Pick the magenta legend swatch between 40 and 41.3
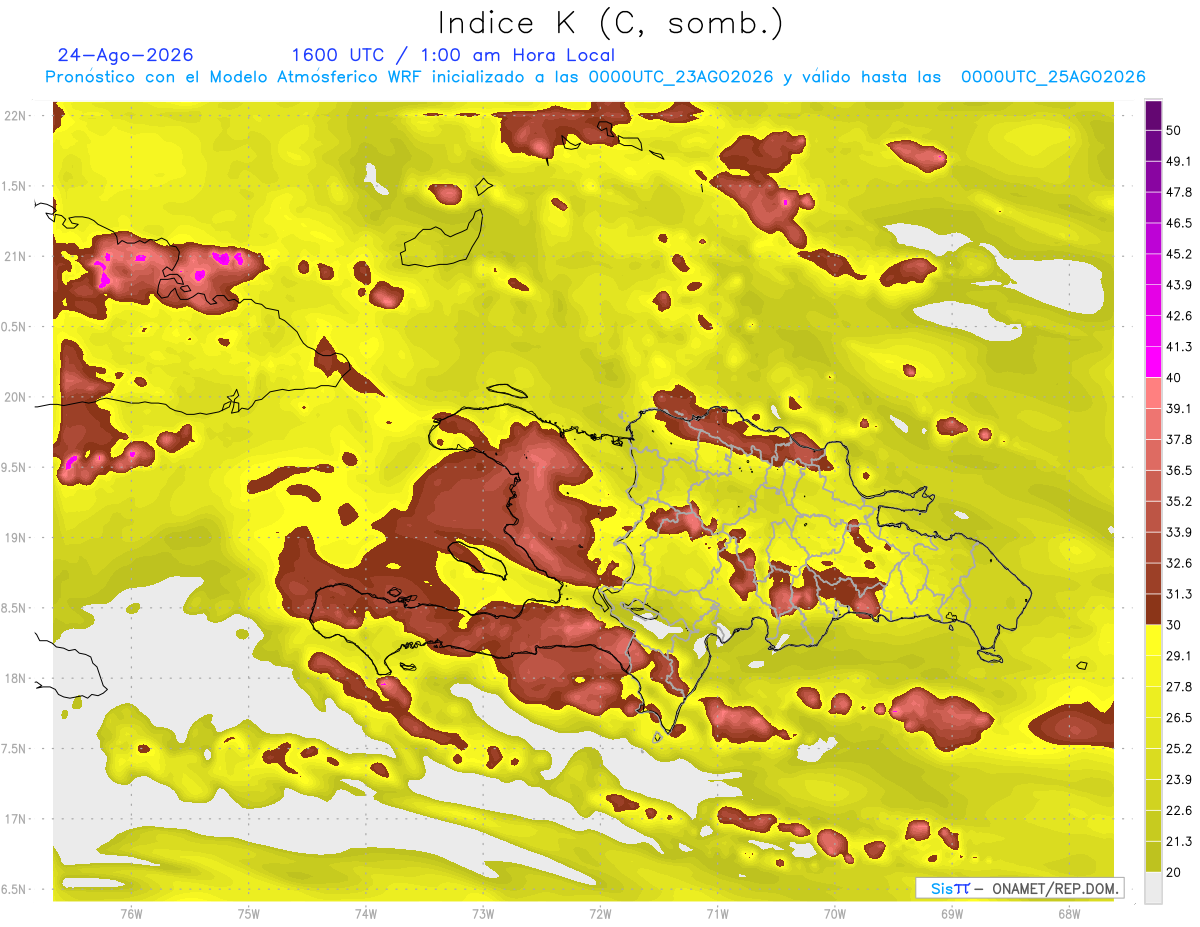Screen dimensions: 1200x927 tap(1153, 361)
